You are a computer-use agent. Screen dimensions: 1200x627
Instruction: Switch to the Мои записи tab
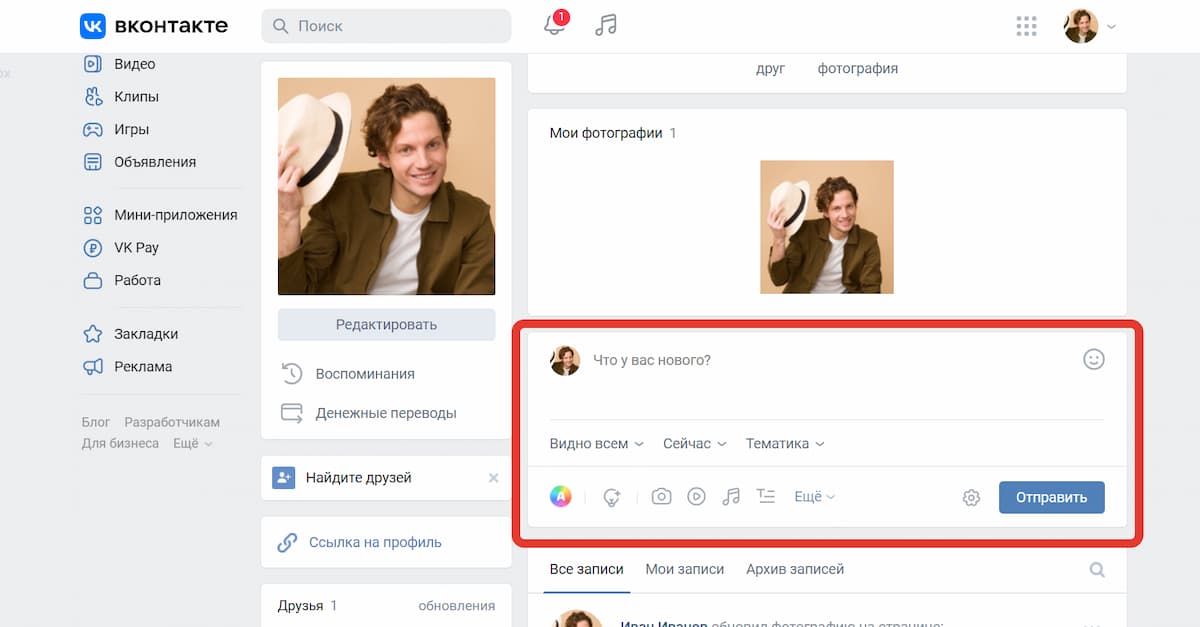[x=685, y=568]
